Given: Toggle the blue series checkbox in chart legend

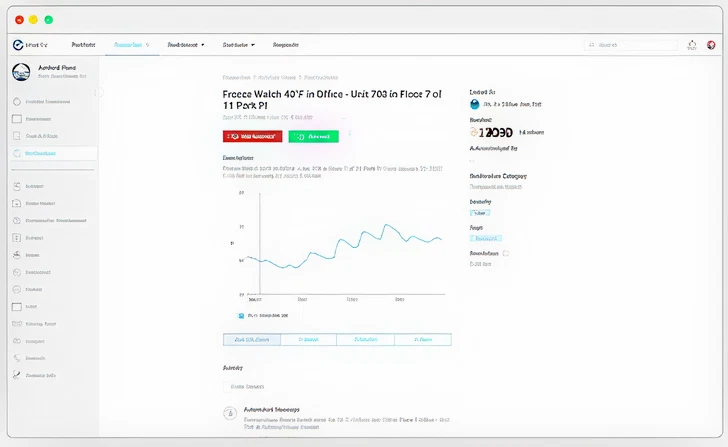Looking at the screenshot, I should coord(241,315).
